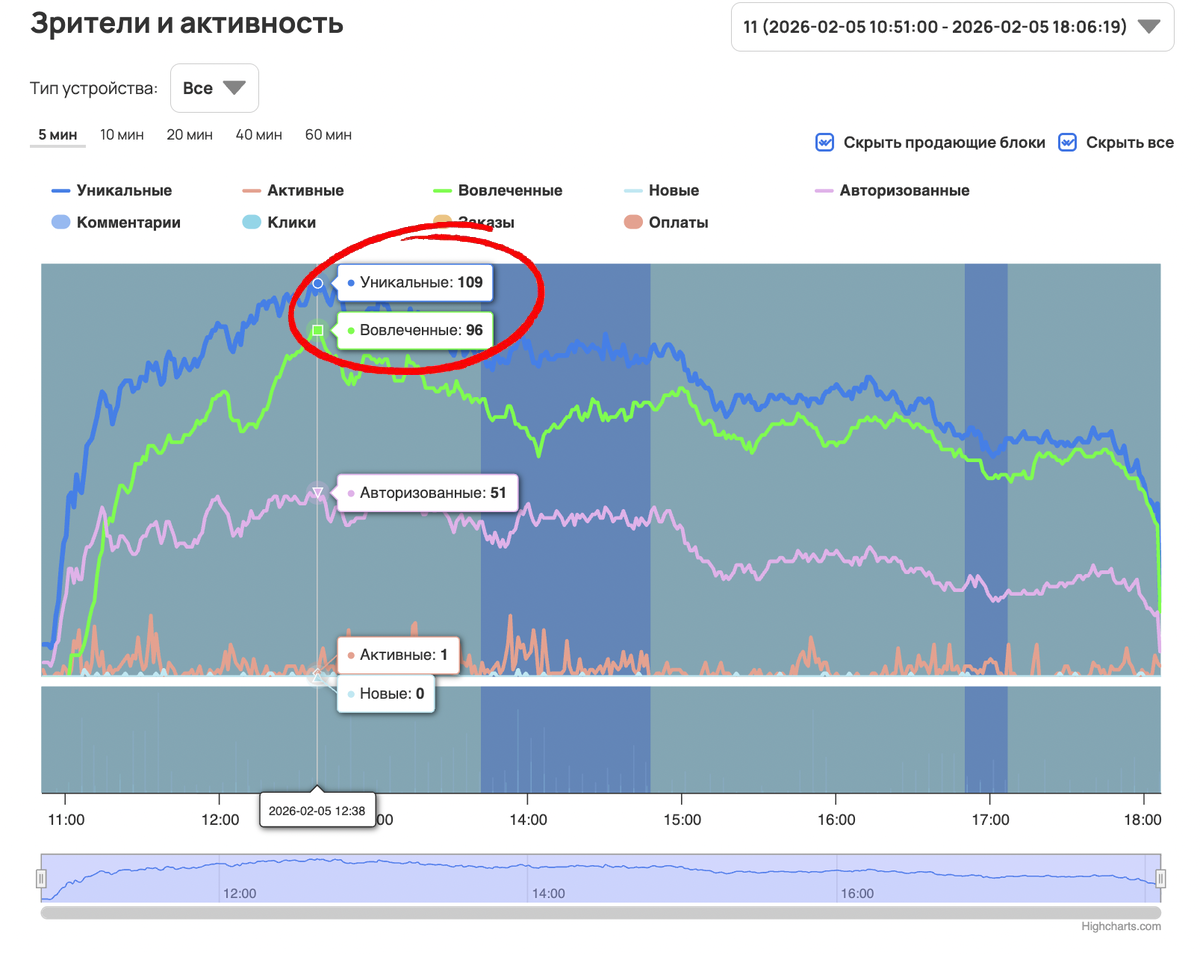
Task: Click the arrow in the device type selector
Action: (234, 88)
